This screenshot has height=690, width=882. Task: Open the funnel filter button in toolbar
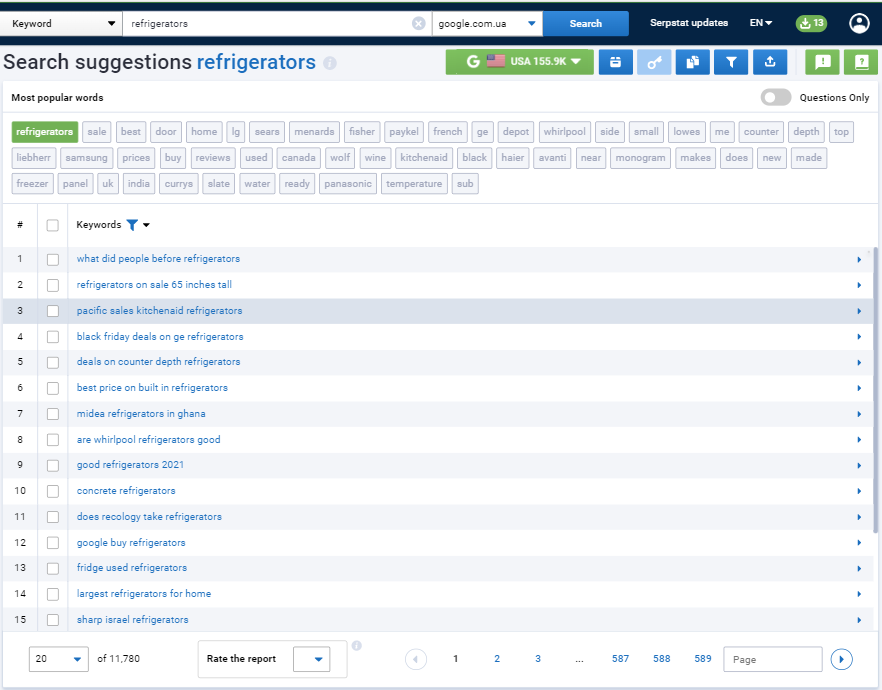click(731, 62)
